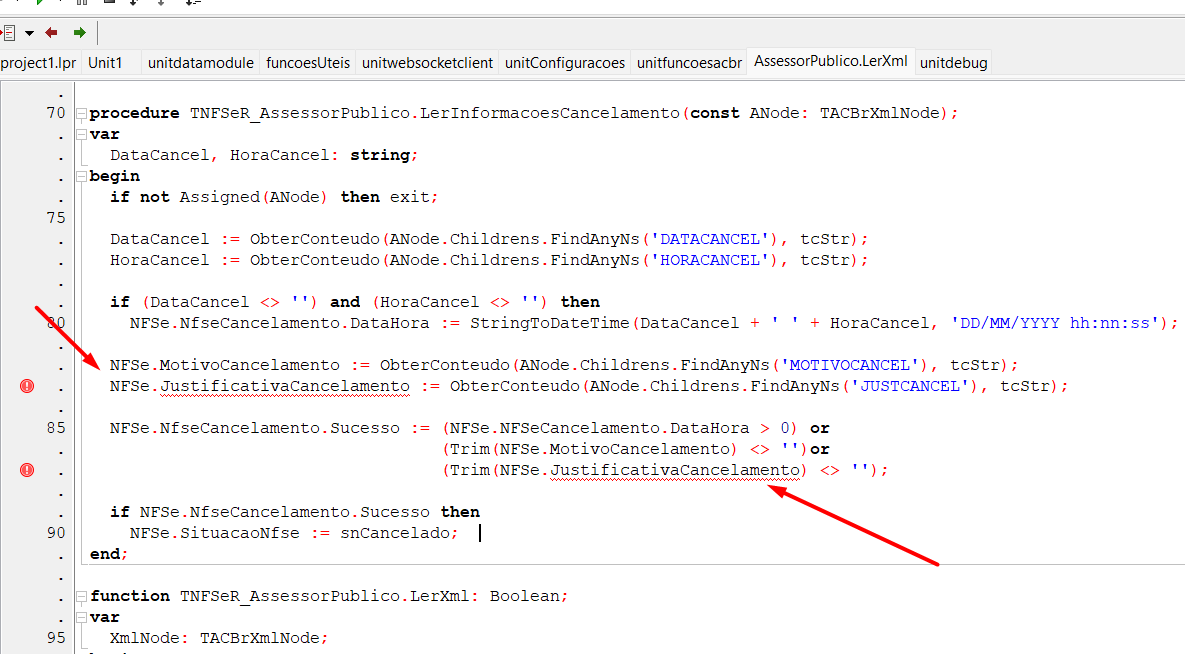Collapse the LerInformacoesCancelamento procedure fold
Viewport: 1185px width, 654px height.
(81, 114)
